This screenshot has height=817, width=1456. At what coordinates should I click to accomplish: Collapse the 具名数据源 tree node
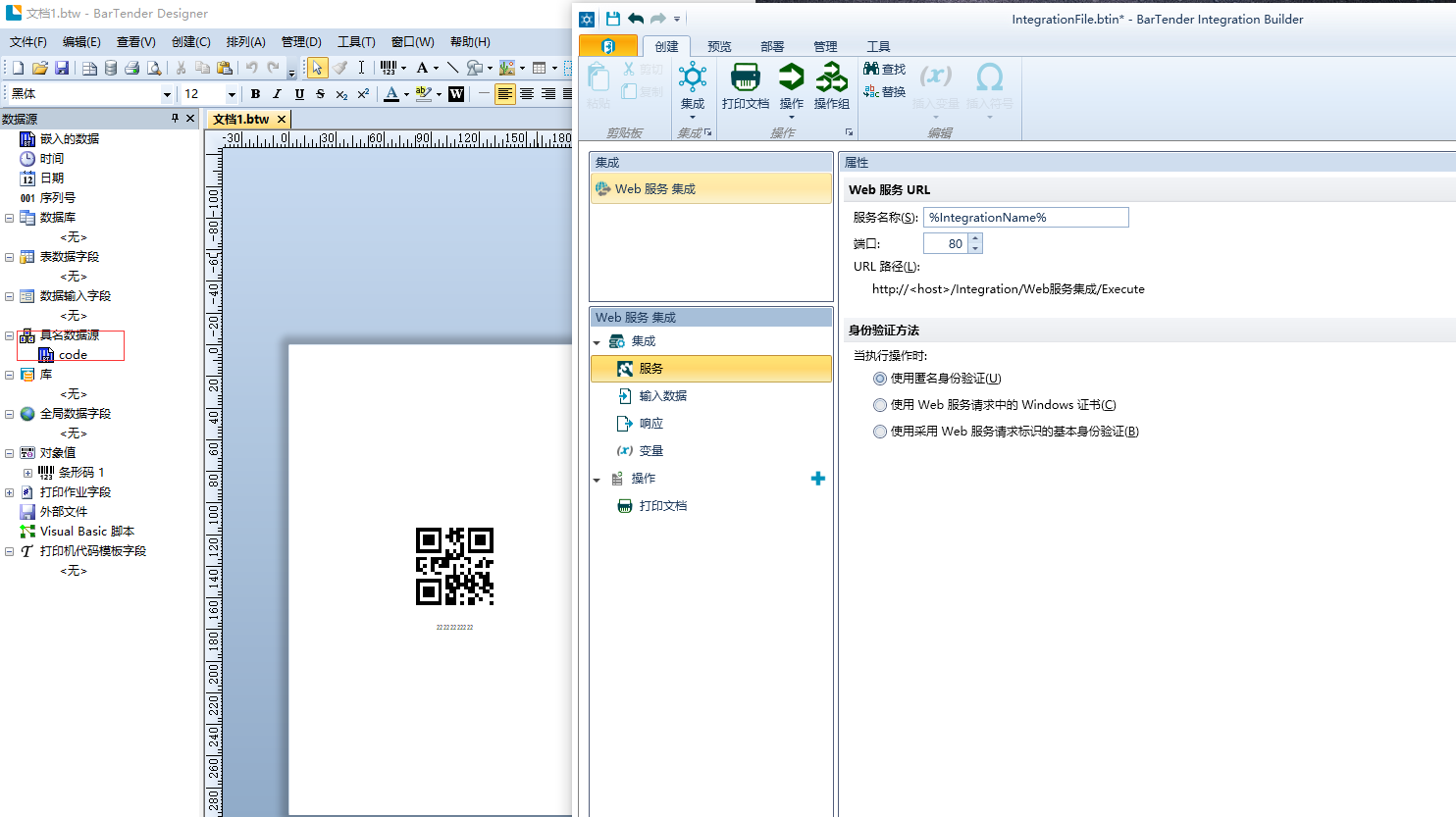coord(9,335)
